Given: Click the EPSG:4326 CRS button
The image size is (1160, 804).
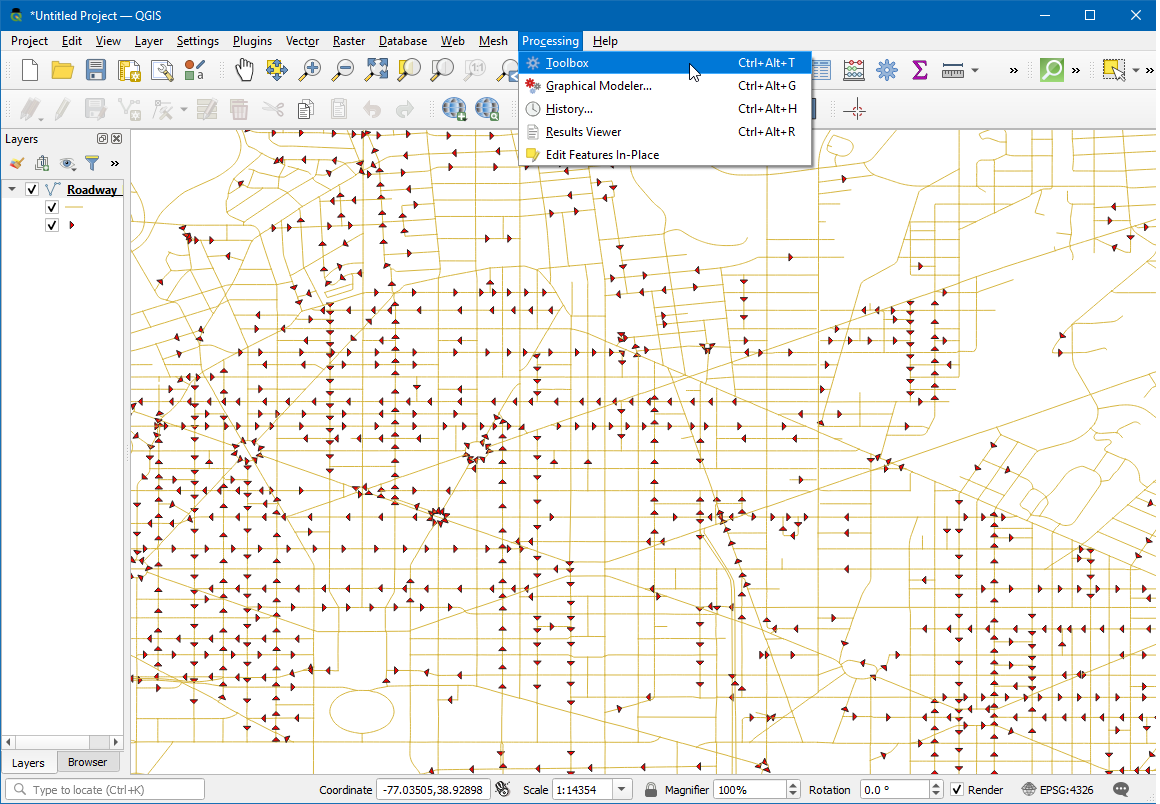Looking at the screenshot, I should [x=1058, y=790].
